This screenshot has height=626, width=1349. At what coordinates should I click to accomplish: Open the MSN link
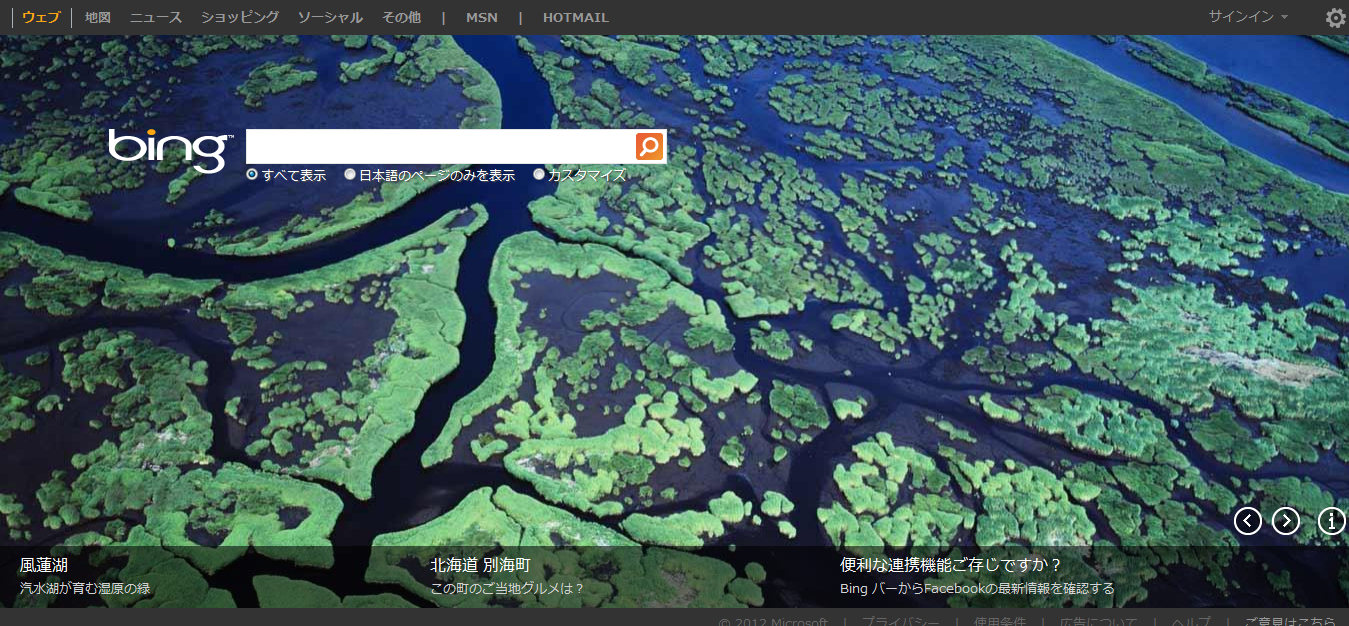(482, 18)
